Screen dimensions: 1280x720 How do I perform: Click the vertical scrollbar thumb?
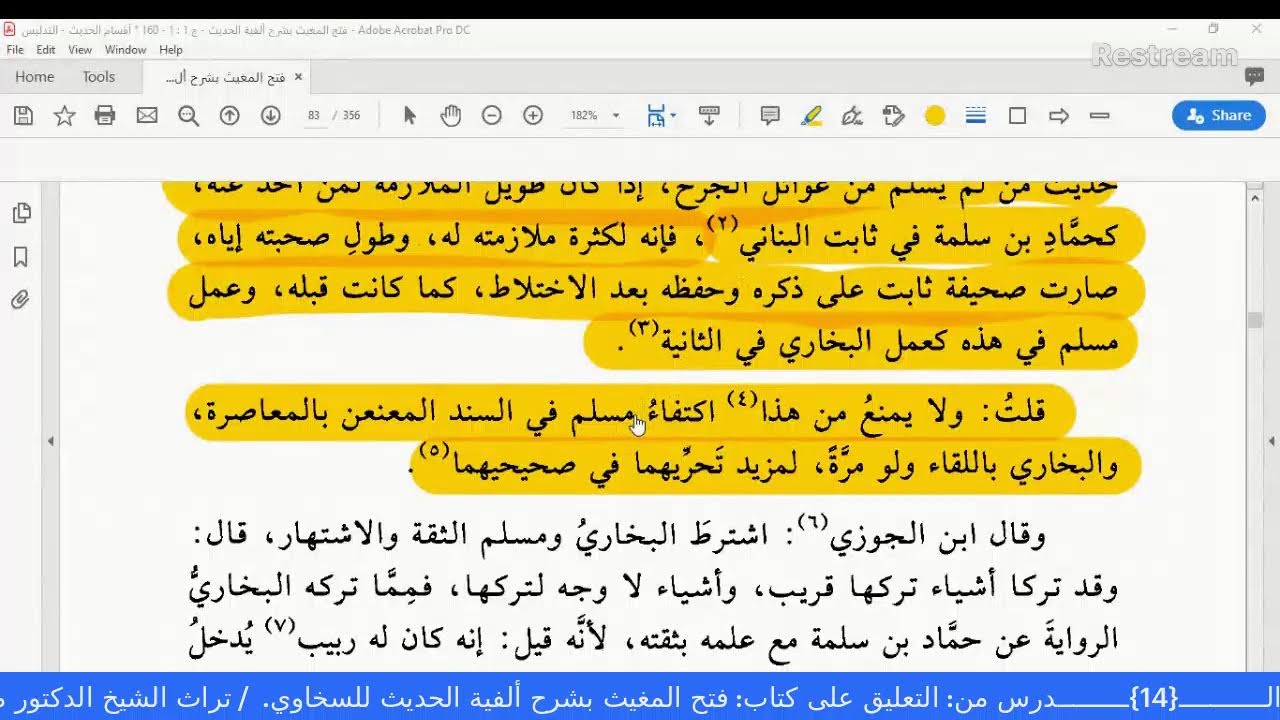(x=1255, y=321)
